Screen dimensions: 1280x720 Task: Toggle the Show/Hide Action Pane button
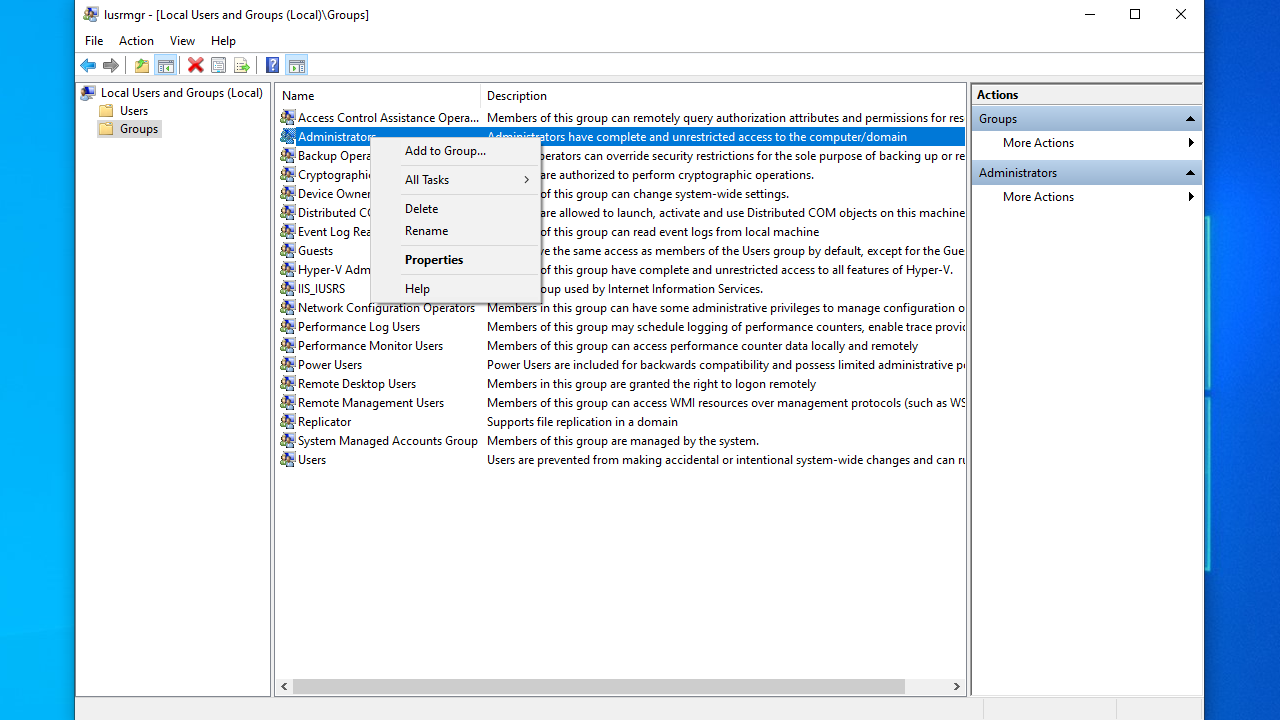tap(296, 66)
